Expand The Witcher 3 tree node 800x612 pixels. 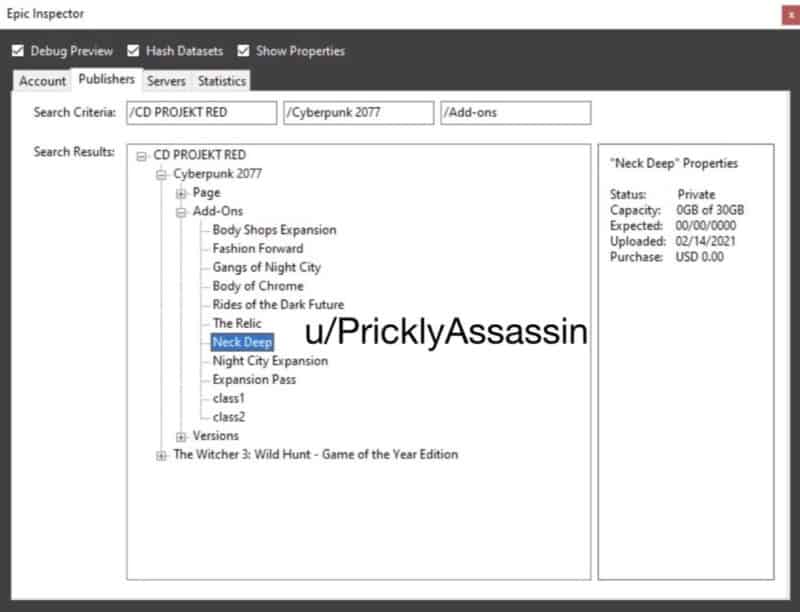[162, 455]
